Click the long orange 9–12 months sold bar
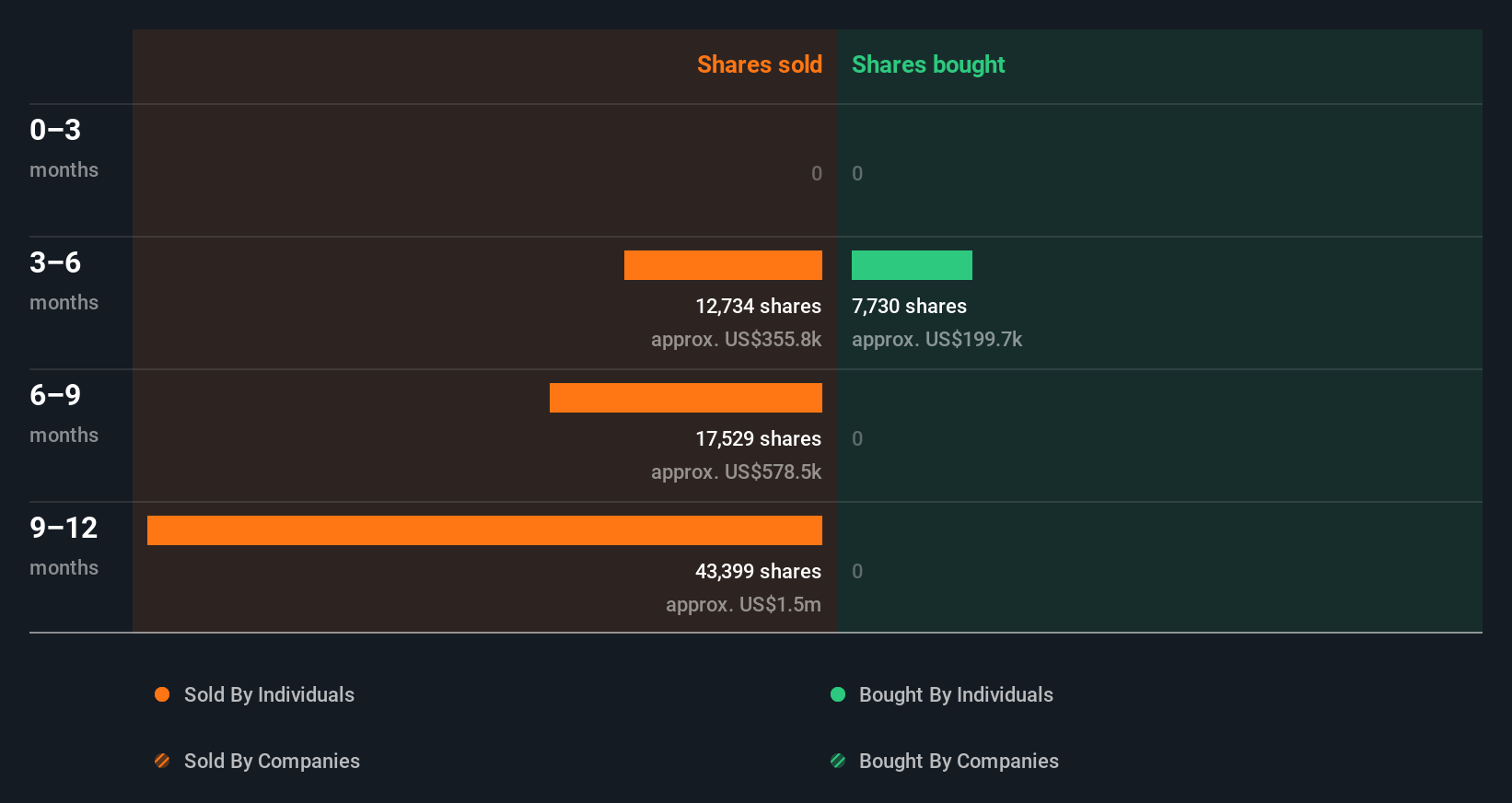This screenshot has width=1512, height=803. click(x=484, y=530)
